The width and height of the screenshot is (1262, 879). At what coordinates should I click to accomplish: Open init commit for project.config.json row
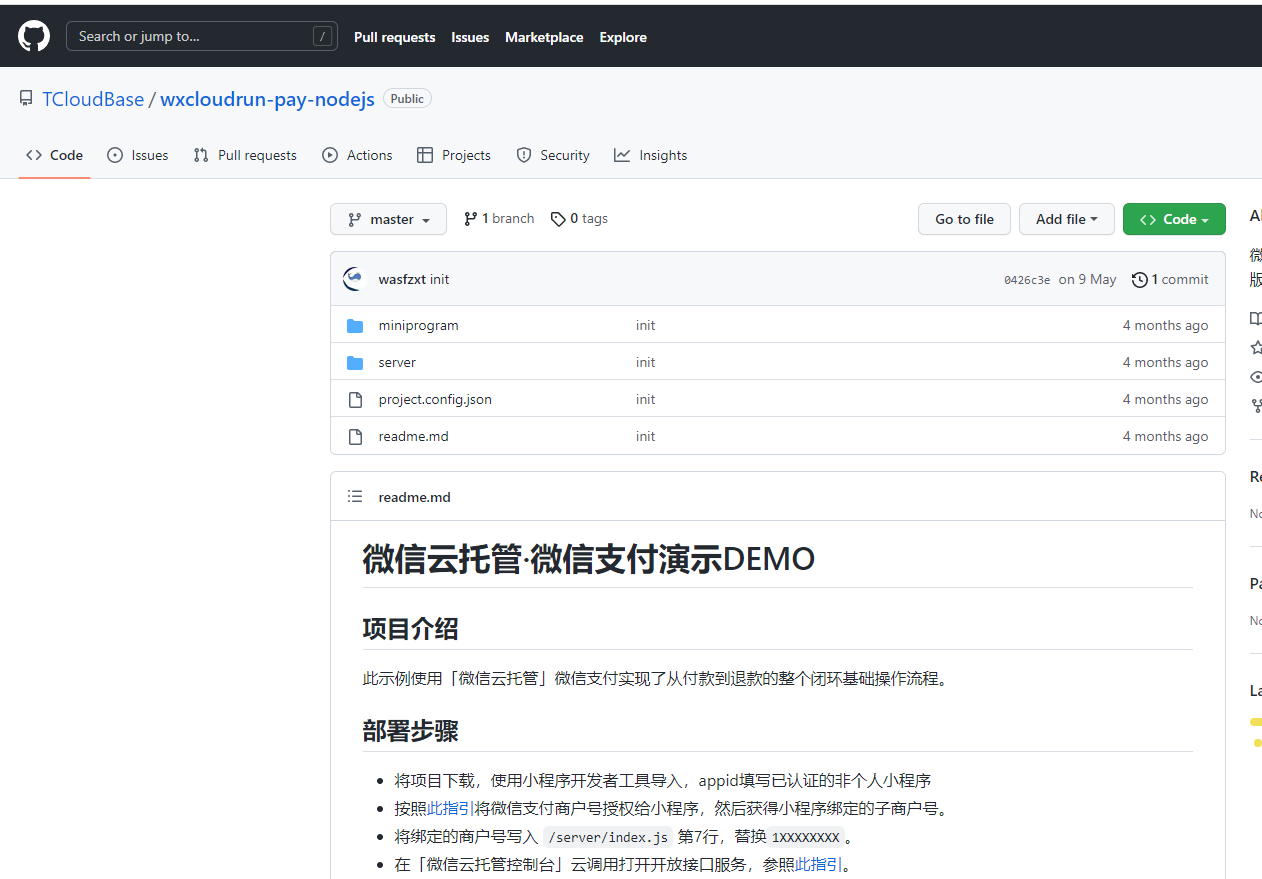[645, 399]
